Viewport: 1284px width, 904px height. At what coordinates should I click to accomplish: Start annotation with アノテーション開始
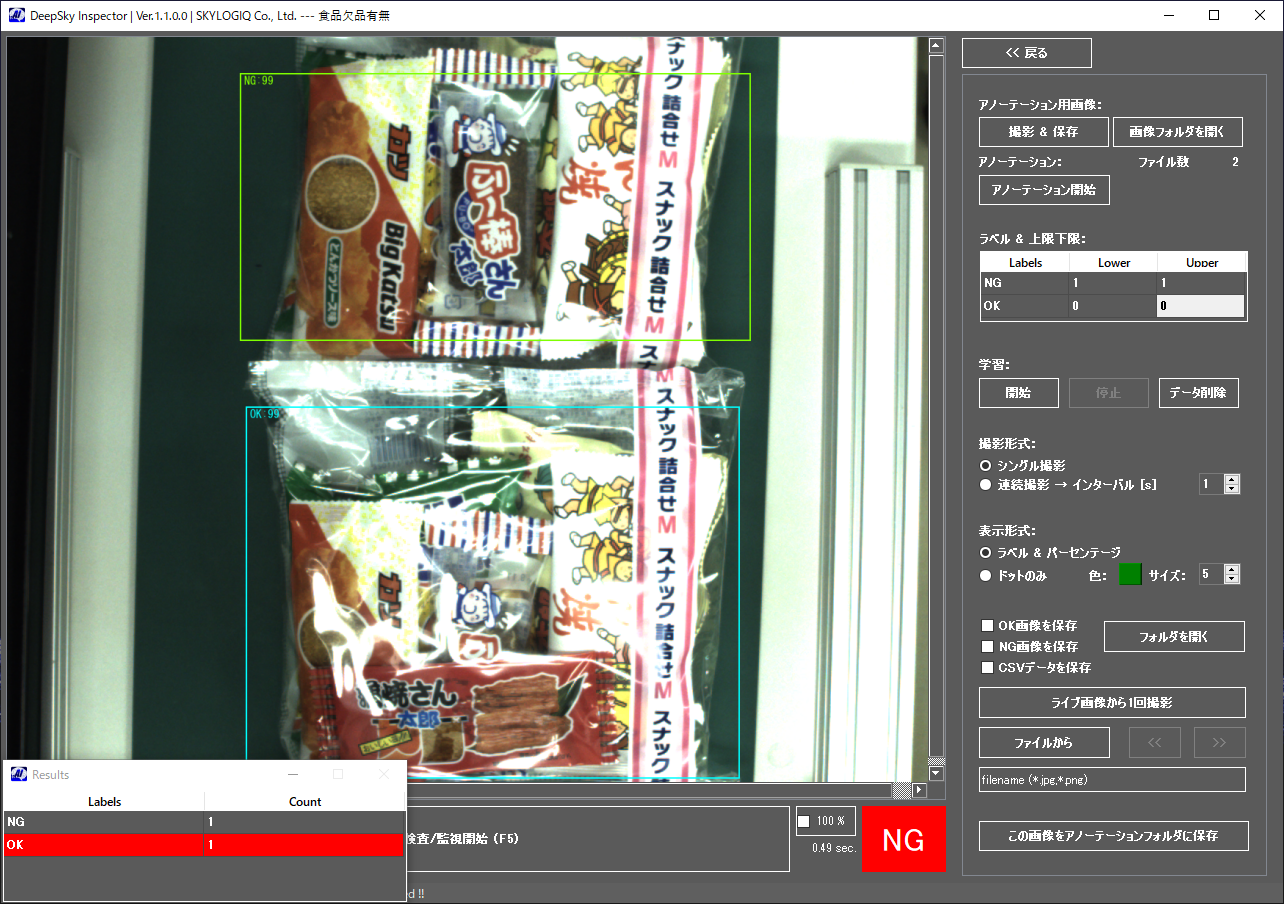(x=1044, y=190)
